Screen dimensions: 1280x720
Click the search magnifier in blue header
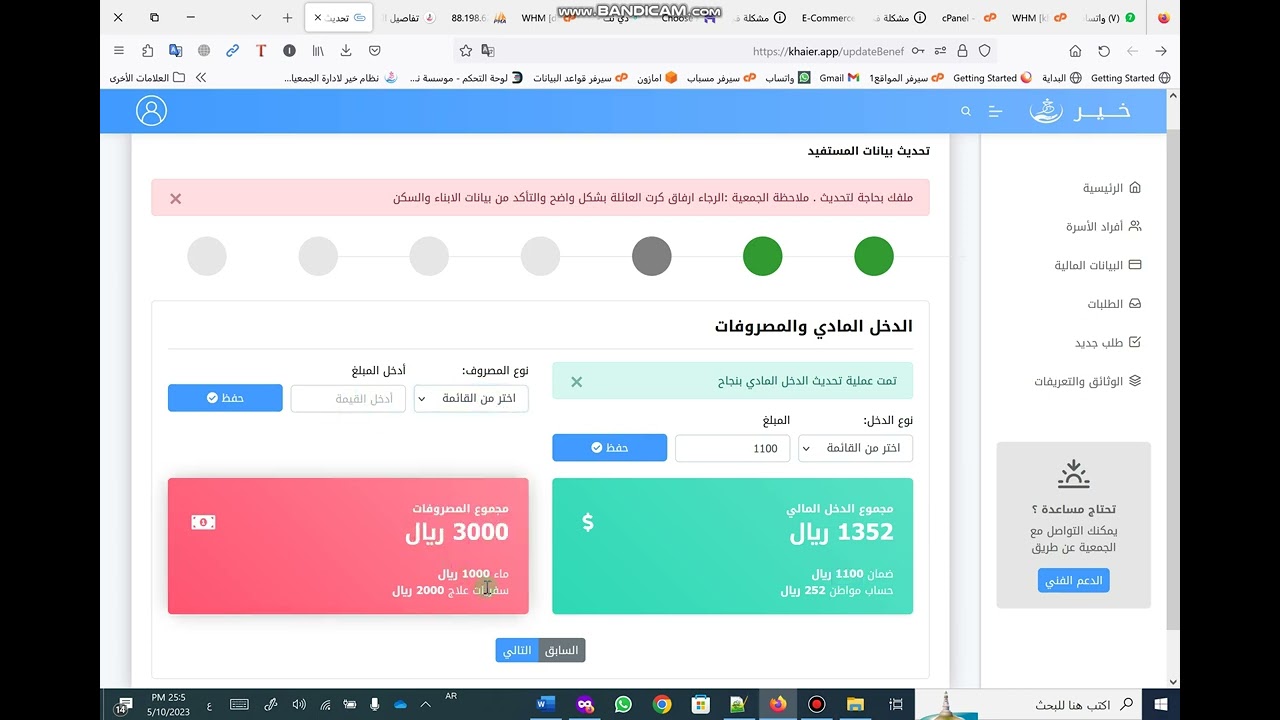coord(966,112)
